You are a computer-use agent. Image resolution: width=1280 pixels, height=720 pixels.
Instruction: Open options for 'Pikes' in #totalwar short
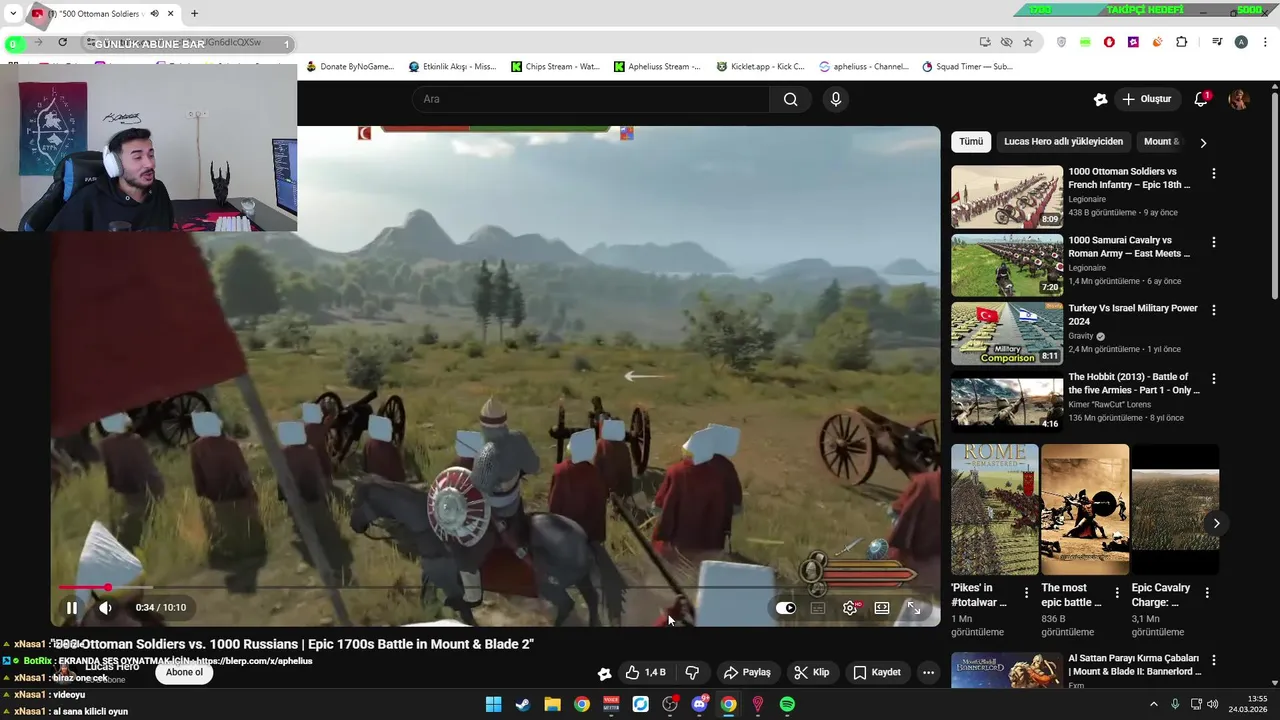[x=1026, y=593]
